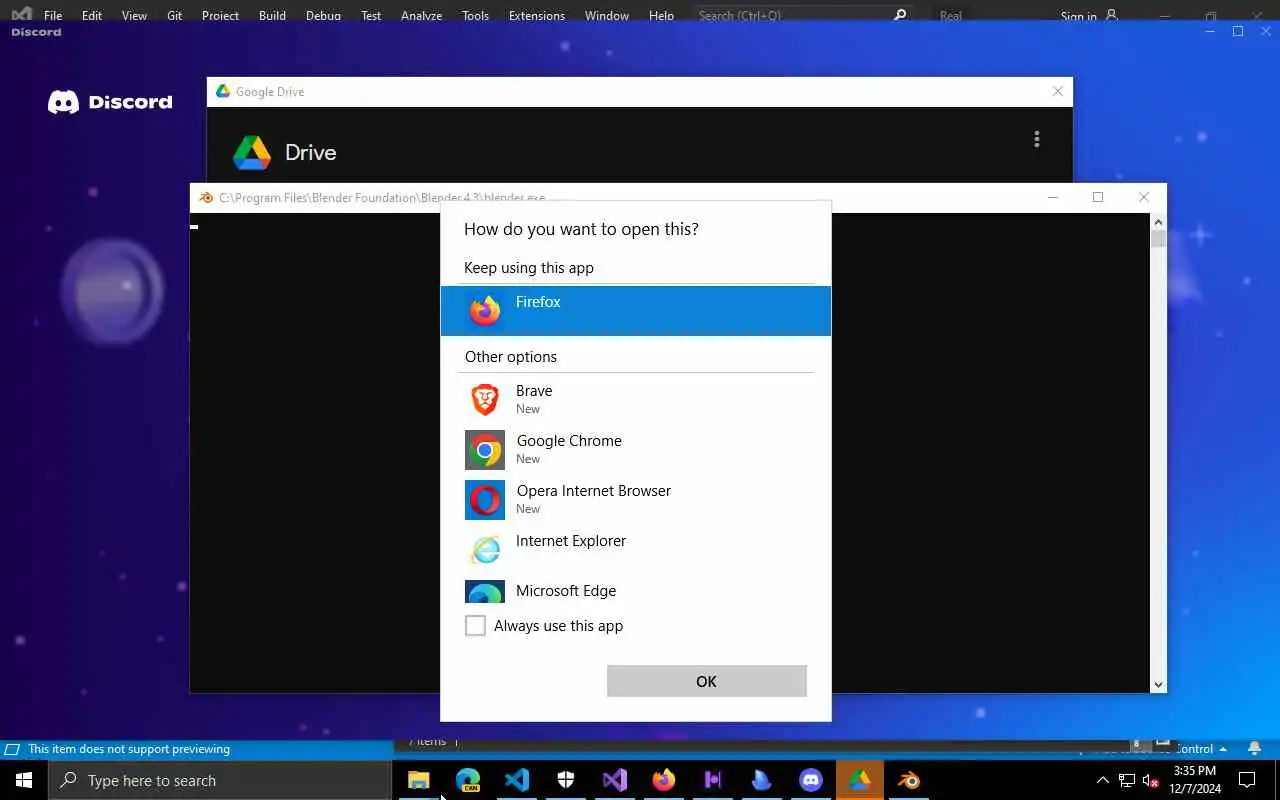Click Type here to search box
The width and height of the screenshot is (1280, 800).
[x=220, y=780]
